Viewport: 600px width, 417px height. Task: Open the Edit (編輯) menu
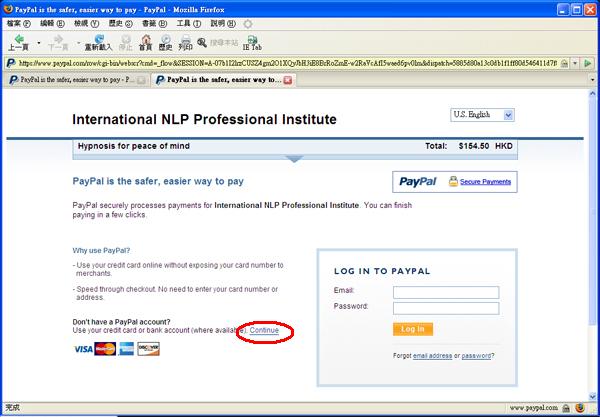coord(52,24)
